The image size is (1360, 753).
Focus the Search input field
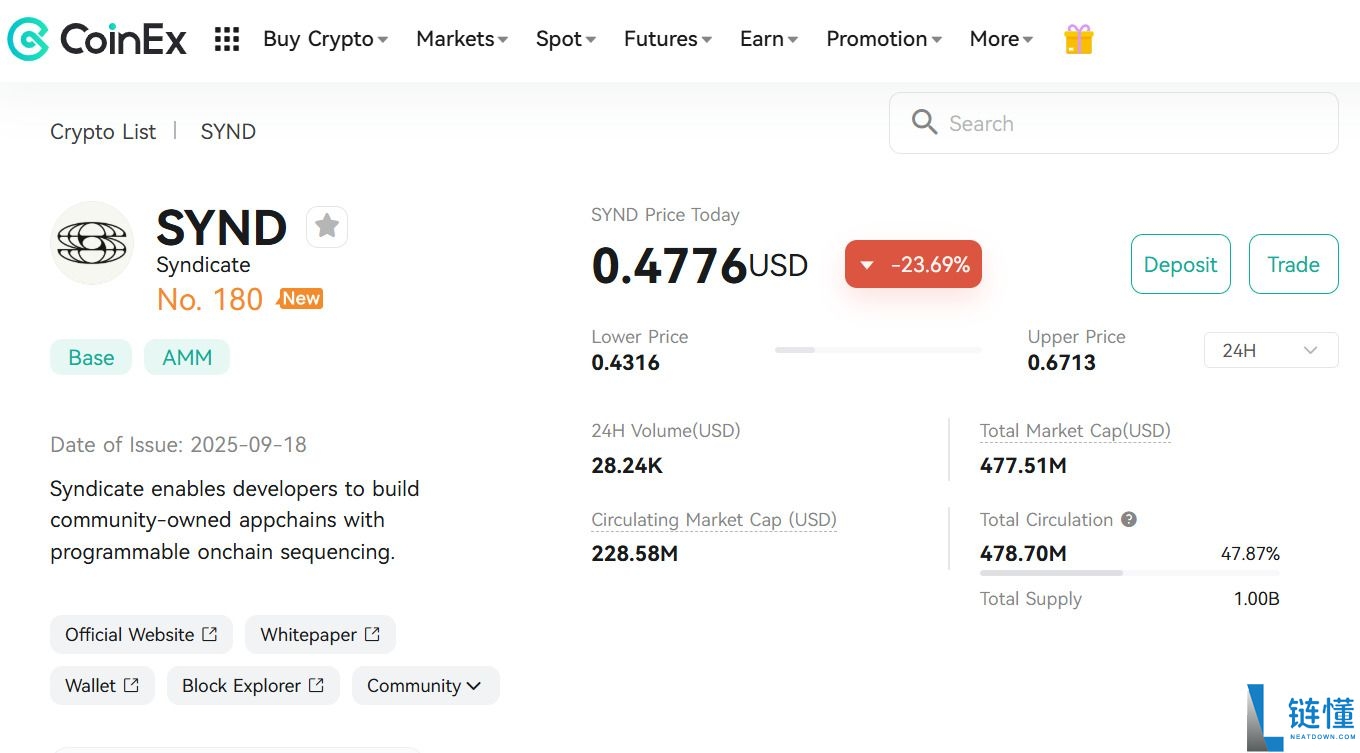[1113, 123]
